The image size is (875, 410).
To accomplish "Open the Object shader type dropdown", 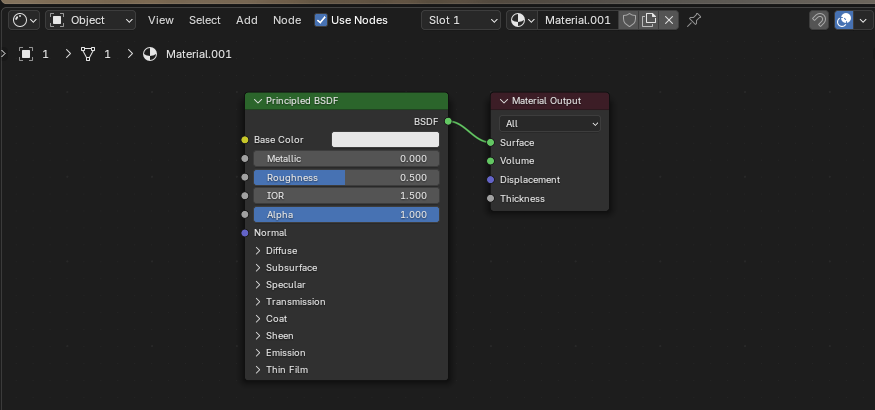I will pyautogui.click(x=91, y=20).
